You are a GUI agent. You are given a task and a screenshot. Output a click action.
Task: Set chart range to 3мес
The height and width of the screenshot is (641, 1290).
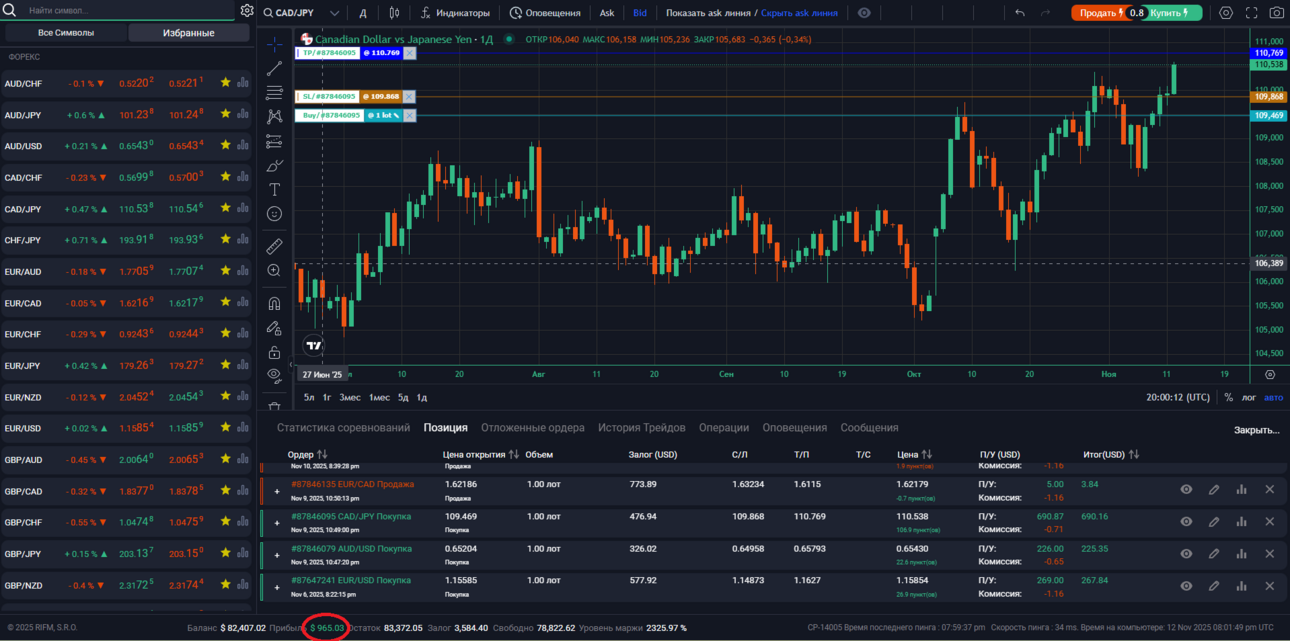point(350,398)
